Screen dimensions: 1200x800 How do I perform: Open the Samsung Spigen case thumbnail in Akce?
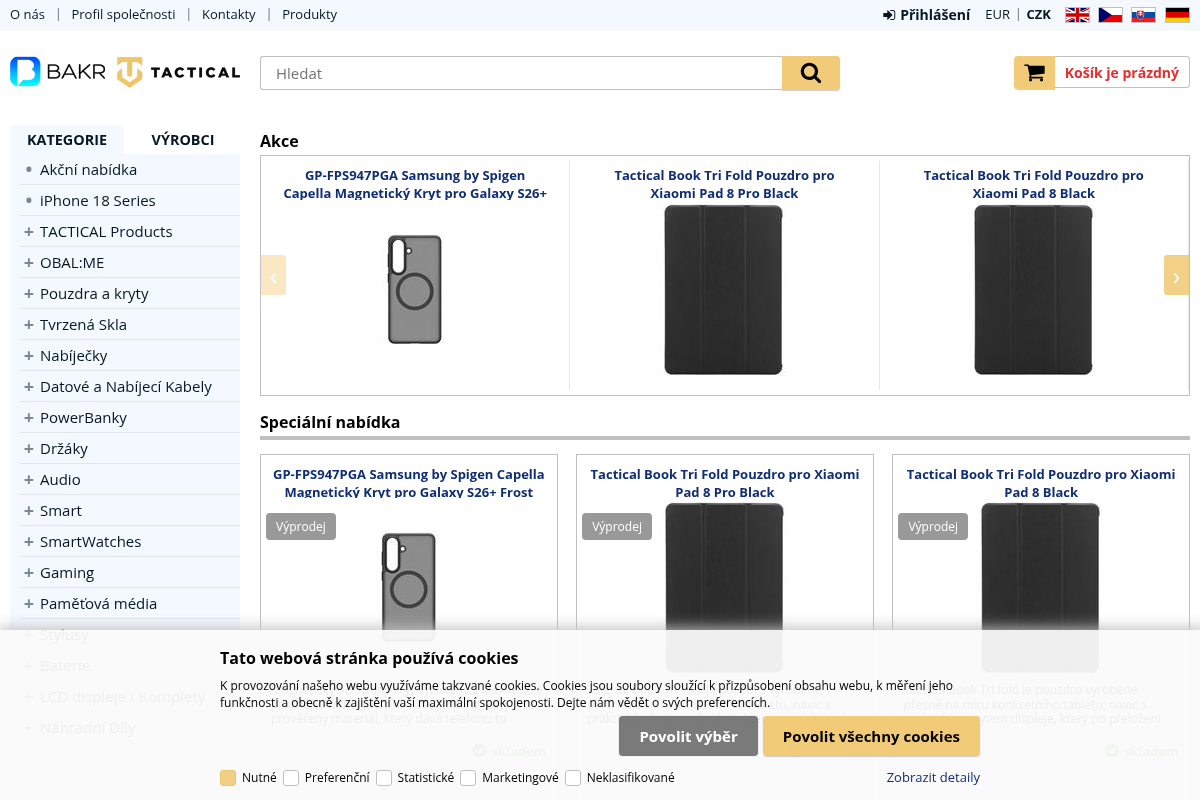click(x=415, y=289)
